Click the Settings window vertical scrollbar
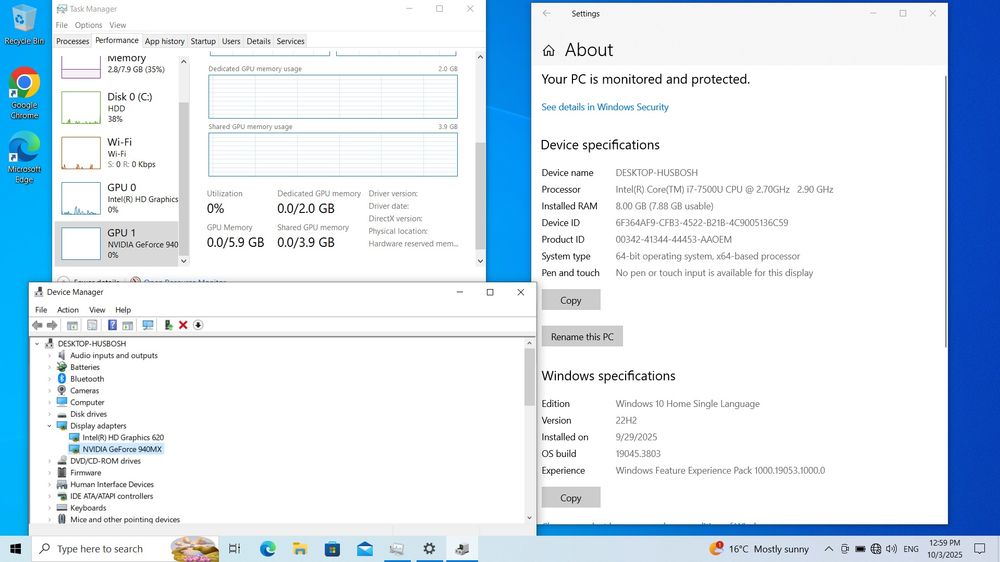This screenshot has height=562, width=1000. point(946,211)
